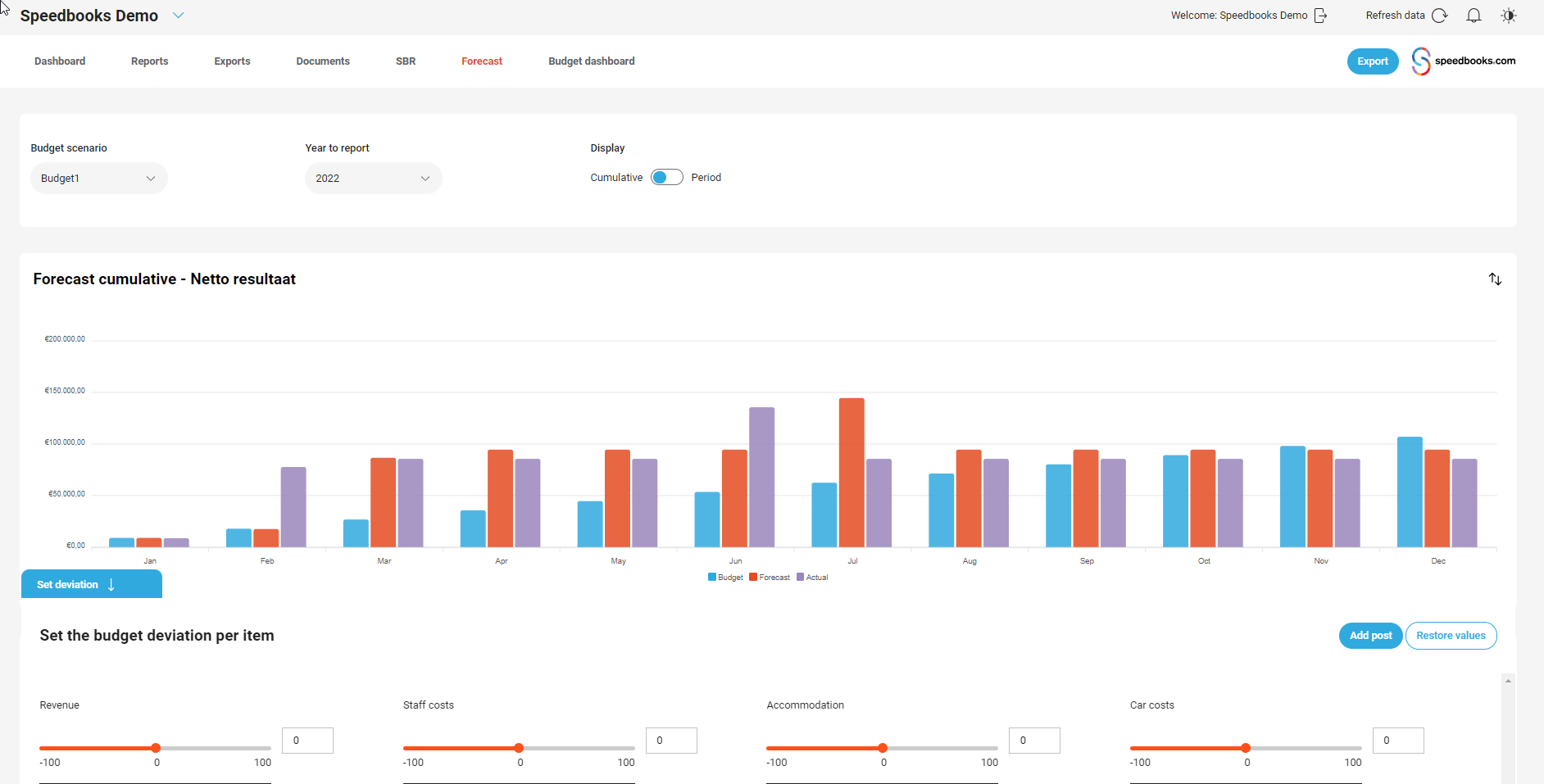1544x784 pixels.
Task: Click the Add post button
Action: (x=1371, y=636)
